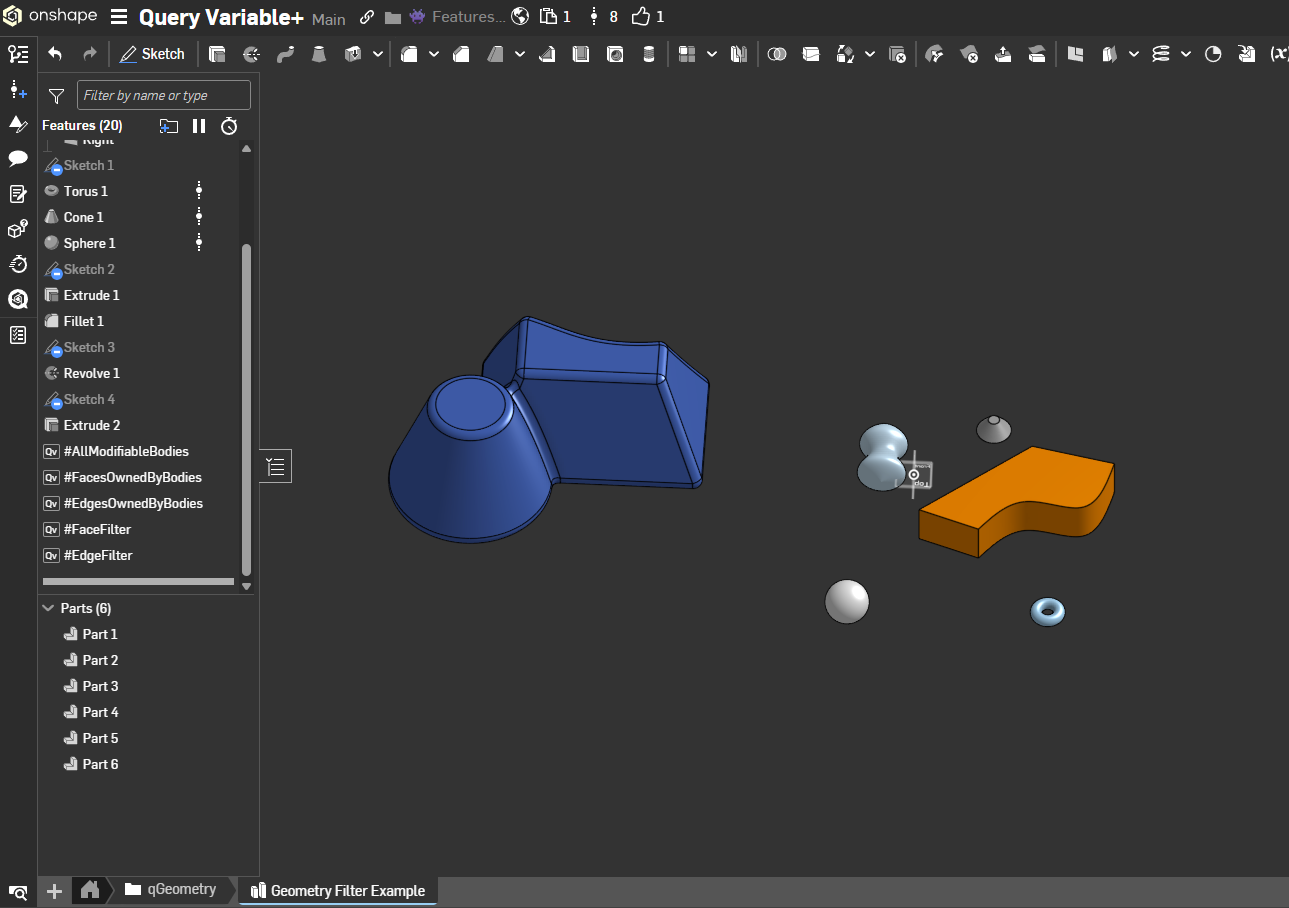Click the Boolean tool icon
1289x908 pixels.
tap(777, 54)
